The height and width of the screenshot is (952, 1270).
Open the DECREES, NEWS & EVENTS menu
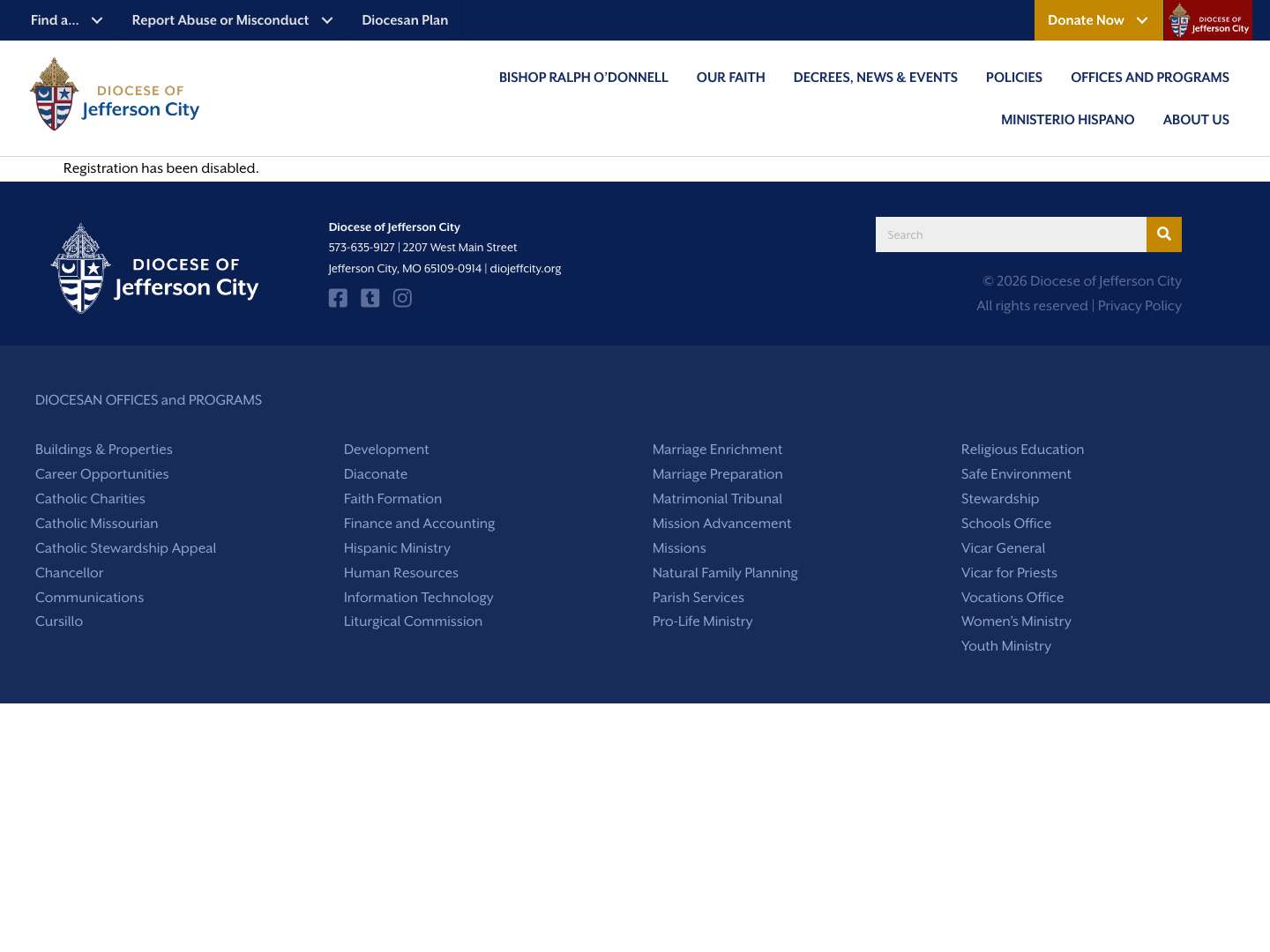coord(875,78)
